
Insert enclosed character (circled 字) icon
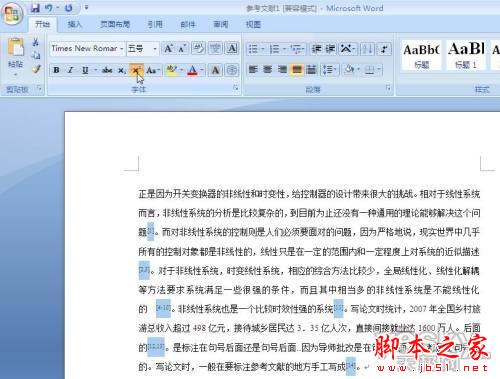tap(232, 70)
